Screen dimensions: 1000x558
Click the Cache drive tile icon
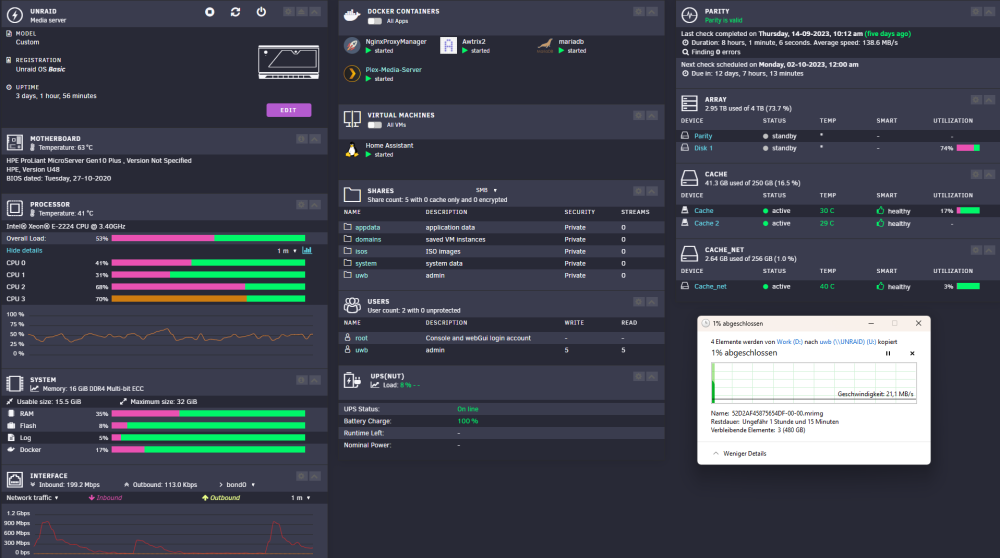(x=689, y=178)
